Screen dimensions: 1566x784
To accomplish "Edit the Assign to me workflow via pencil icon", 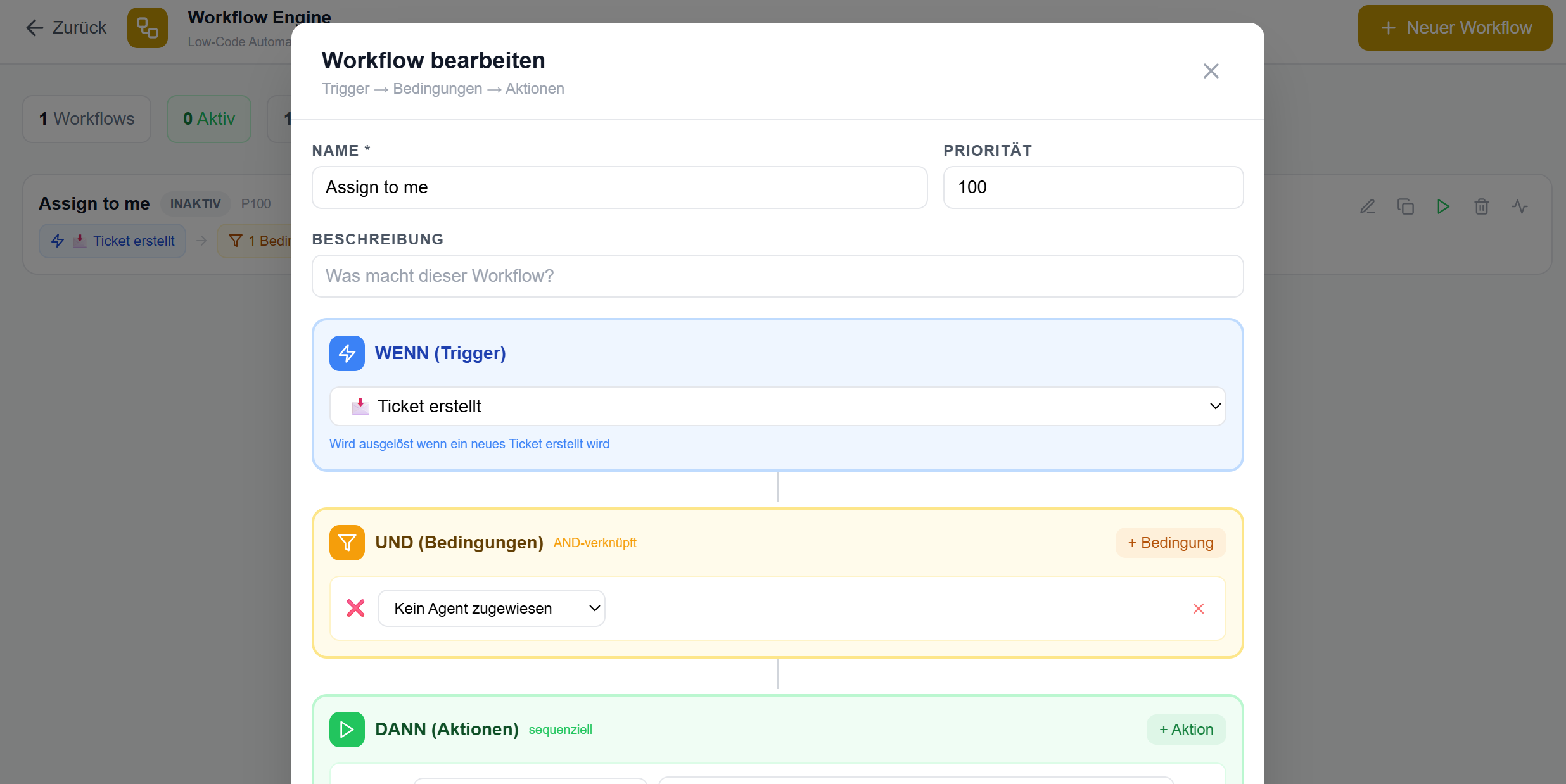I will click(x=1368, y=206).
